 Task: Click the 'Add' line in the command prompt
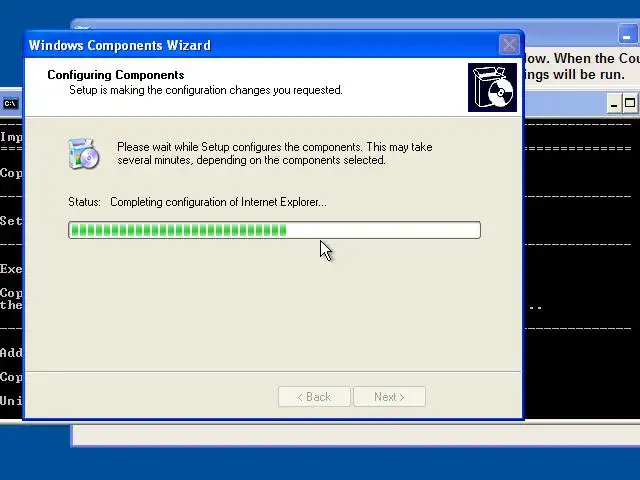coord(11,353)
